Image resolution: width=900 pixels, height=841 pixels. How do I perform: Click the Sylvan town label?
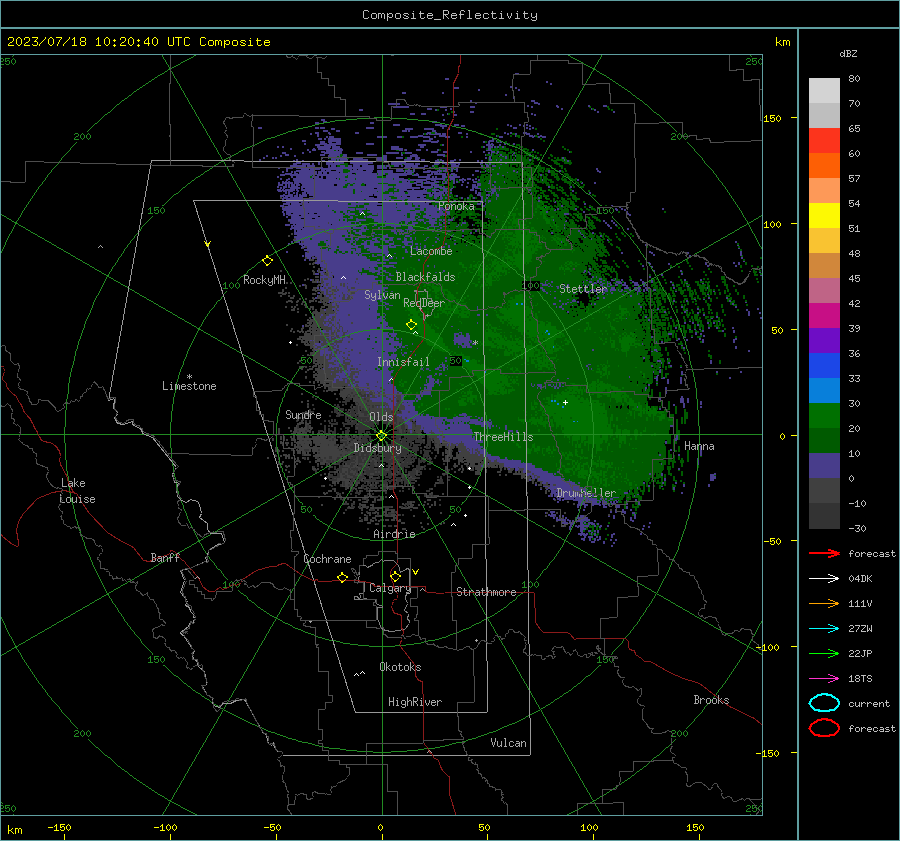point(382,295)
